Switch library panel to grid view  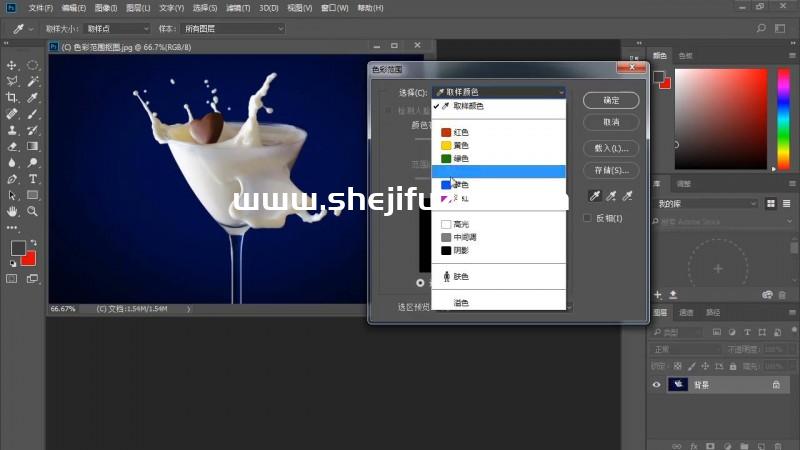771,204
